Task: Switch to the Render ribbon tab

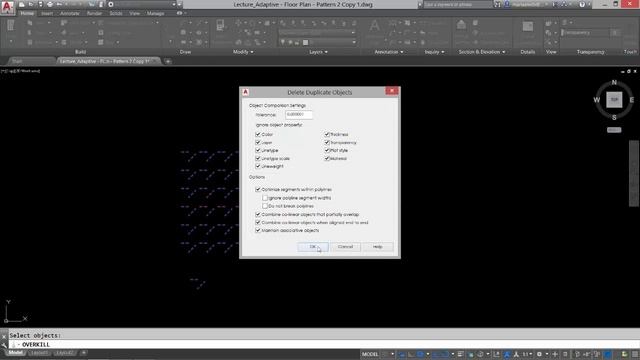Action: [94, 13]
